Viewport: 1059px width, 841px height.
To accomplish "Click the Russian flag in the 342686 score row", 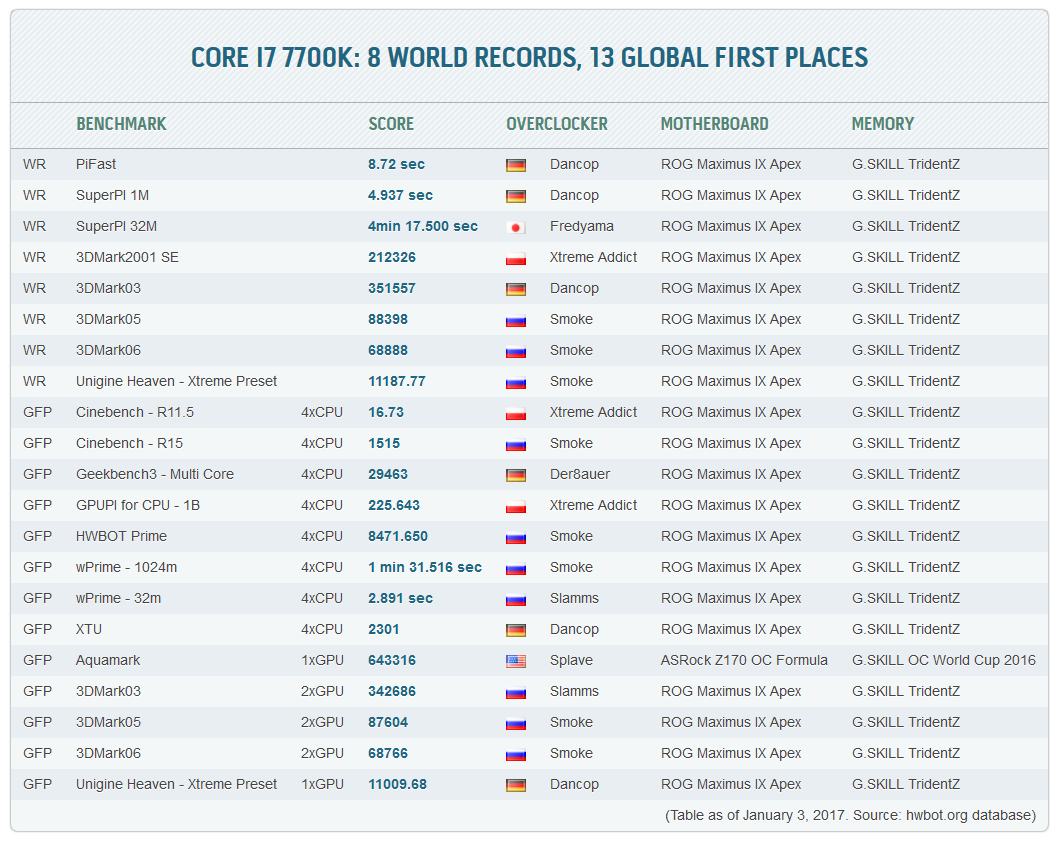I will point(516,692).
